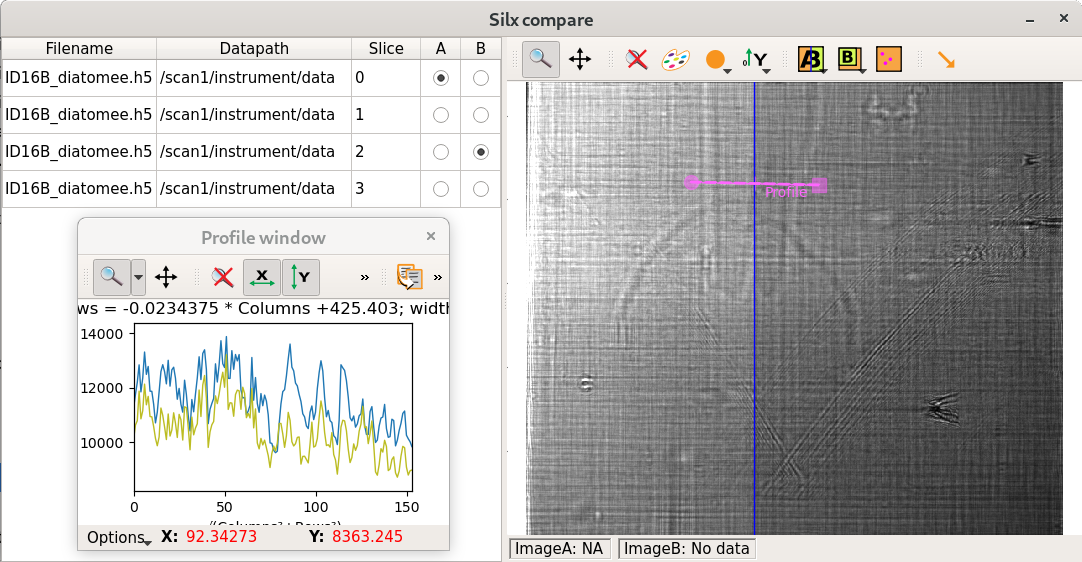
Task: Open the colormap palette dialog
Action: click(x=675, y=59)
